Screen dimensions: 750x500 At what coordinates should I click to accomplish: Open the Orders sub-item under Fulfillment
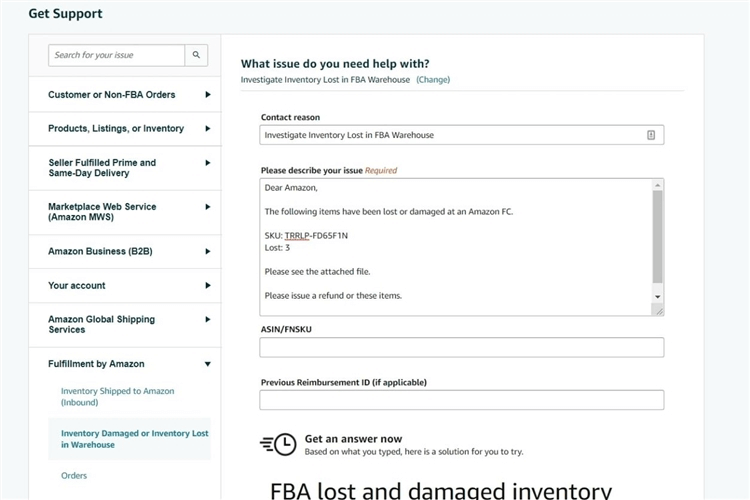pyautogui.click(x=74, y=476)
